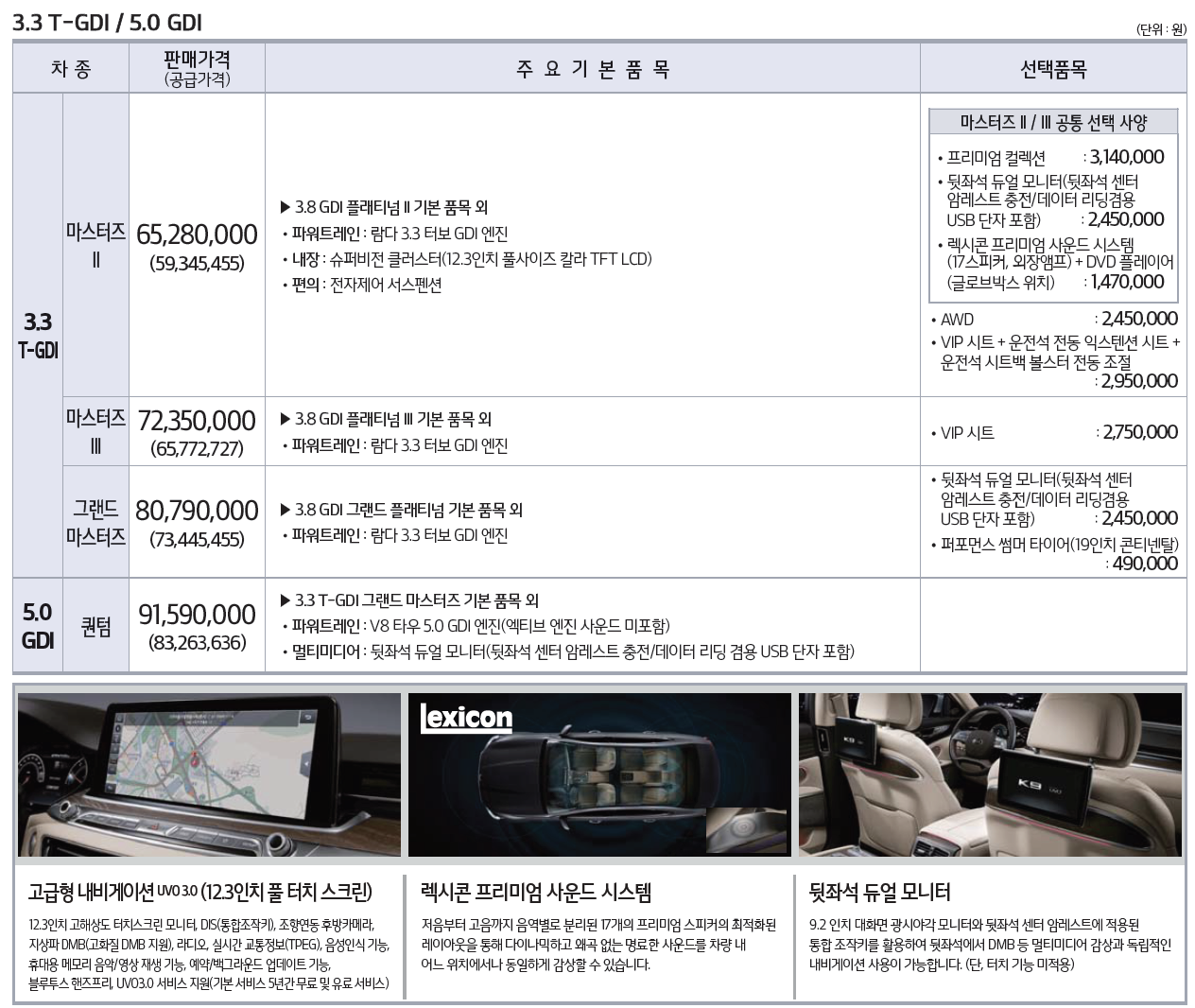Screen dimensions: 1195x1008
Task: Select the supply price (59,345,455)
Action: pos(197,263)
